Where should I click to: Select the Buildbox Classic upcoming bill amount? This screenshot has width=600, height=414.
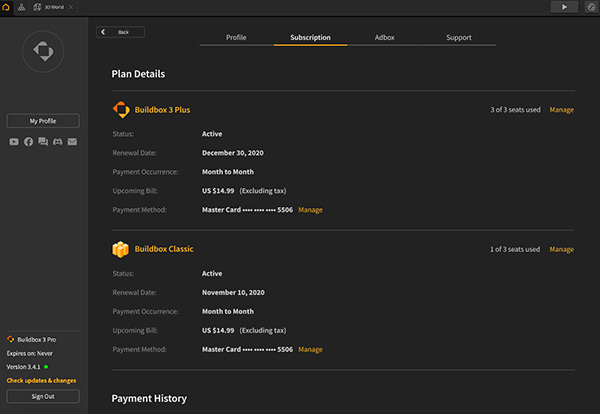pyautogui.click(x=218, y=330)
